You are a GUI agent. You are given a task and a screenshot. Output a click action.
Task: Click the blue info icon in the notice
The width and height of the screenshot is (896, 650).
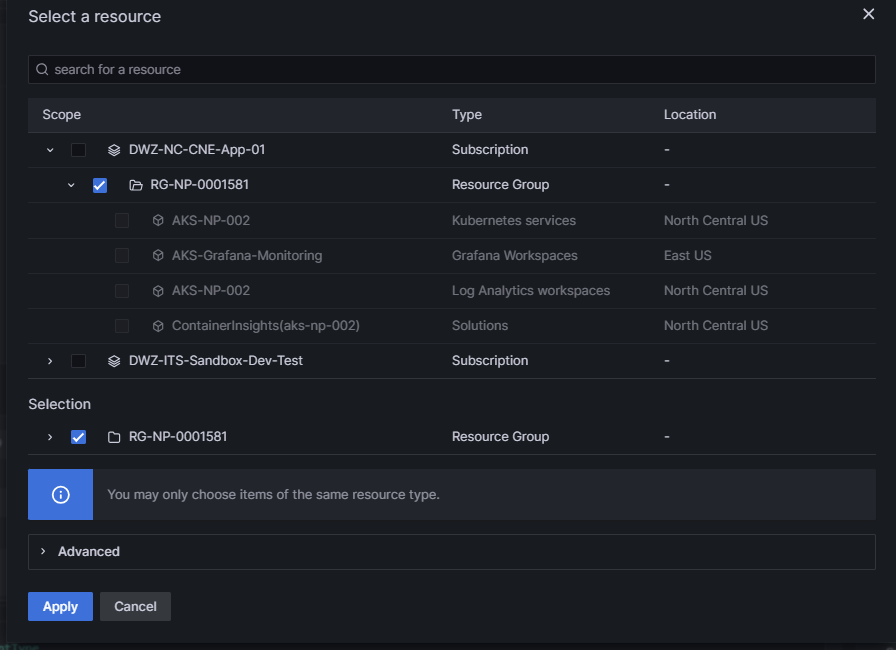click(x=60, y=495)
